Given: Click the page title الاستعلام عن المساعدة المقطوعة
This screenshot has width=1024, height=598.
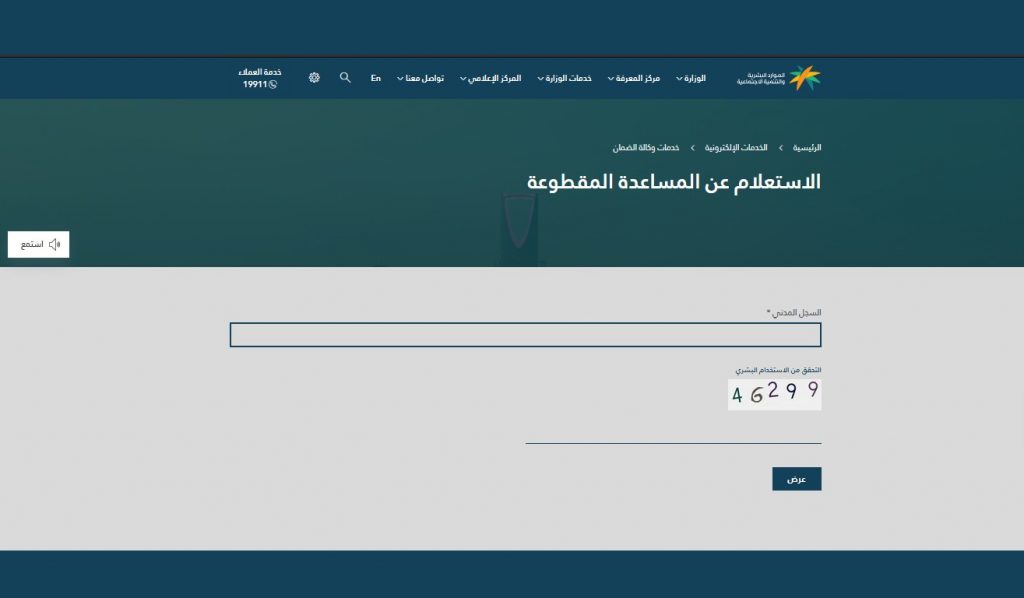Looking at the screenshot, I should pyautogui.click(x=673, y=181).
